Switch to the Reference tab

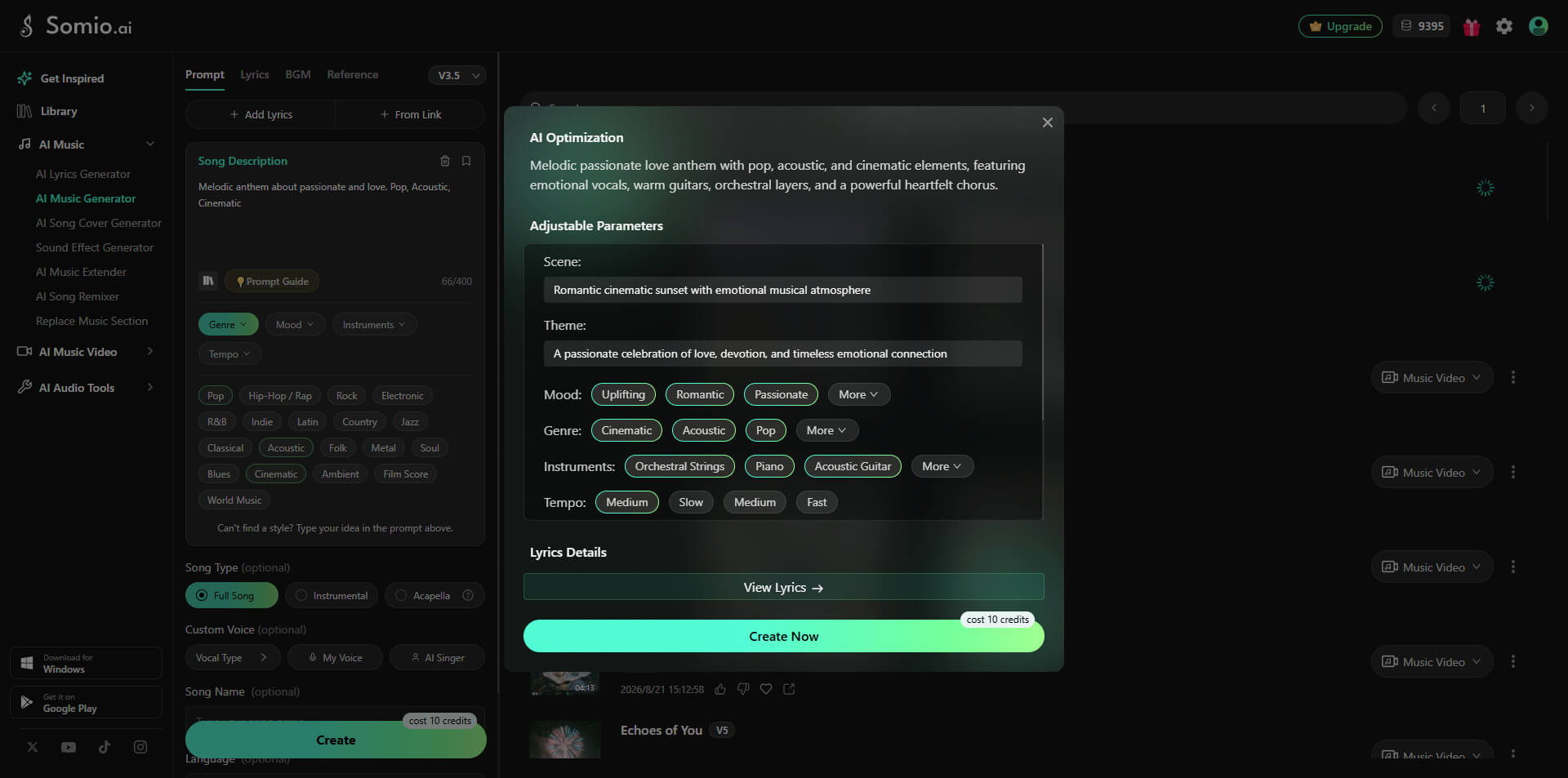(353, 74)
